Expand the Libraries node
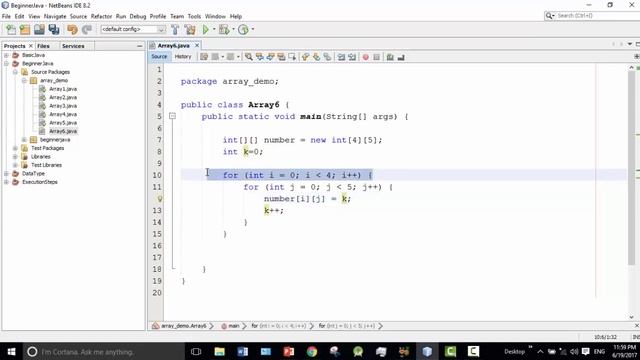640x360 pixels. click(15, 157)
